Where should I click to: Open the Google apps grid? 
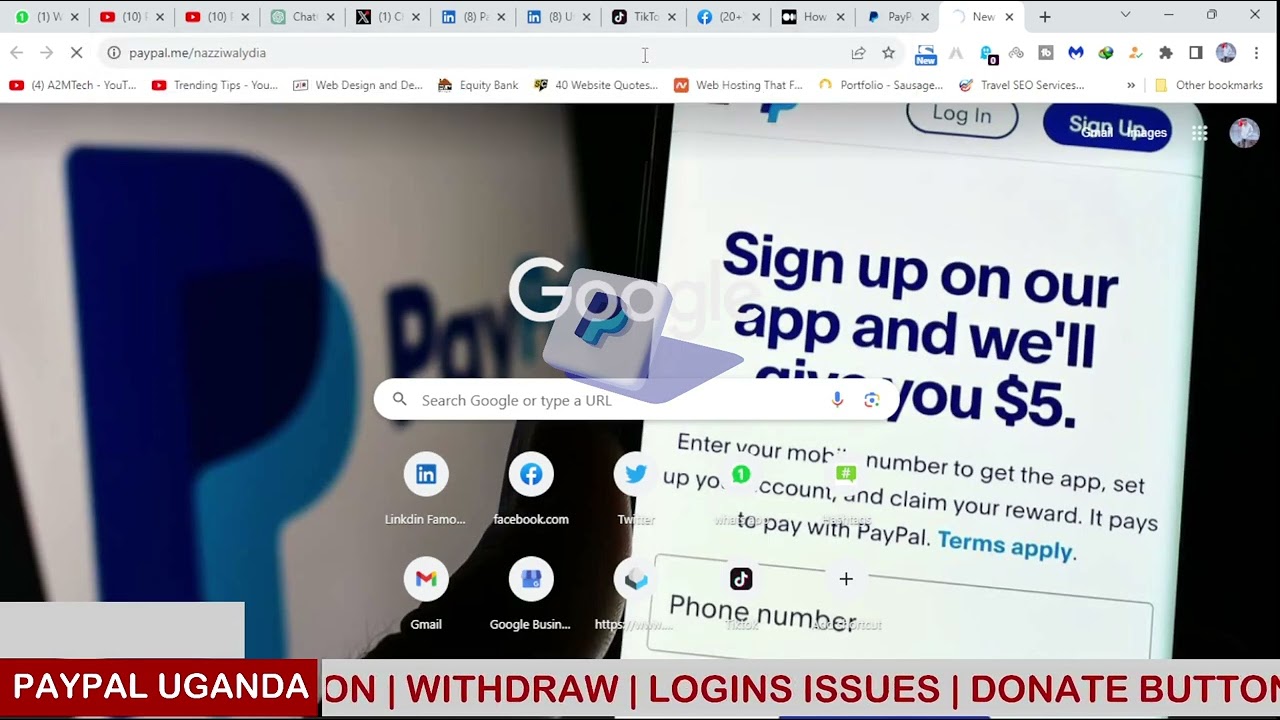[1199, 133]
